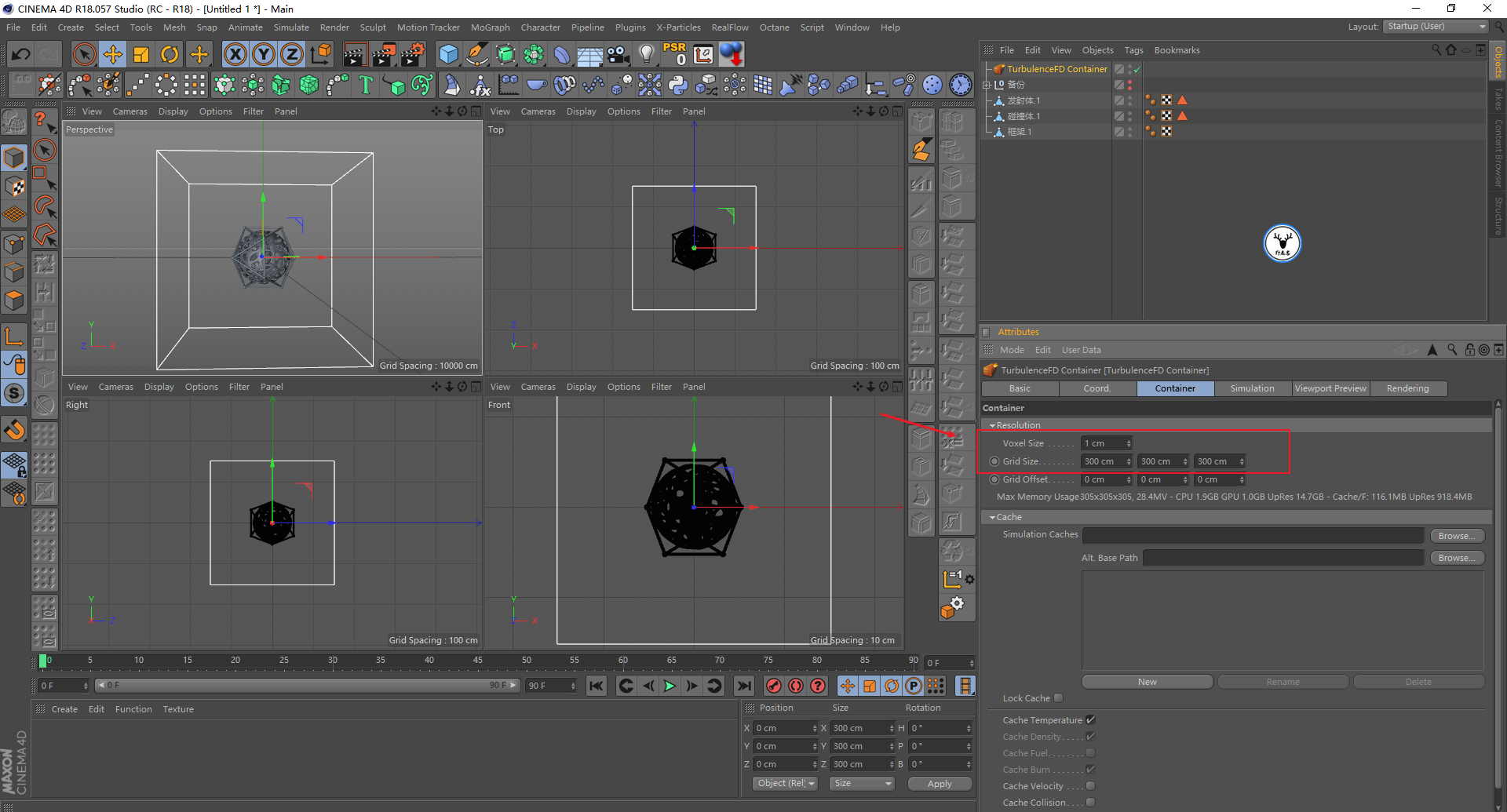
Task: Go to end of animation
Action: click(744, 686)
